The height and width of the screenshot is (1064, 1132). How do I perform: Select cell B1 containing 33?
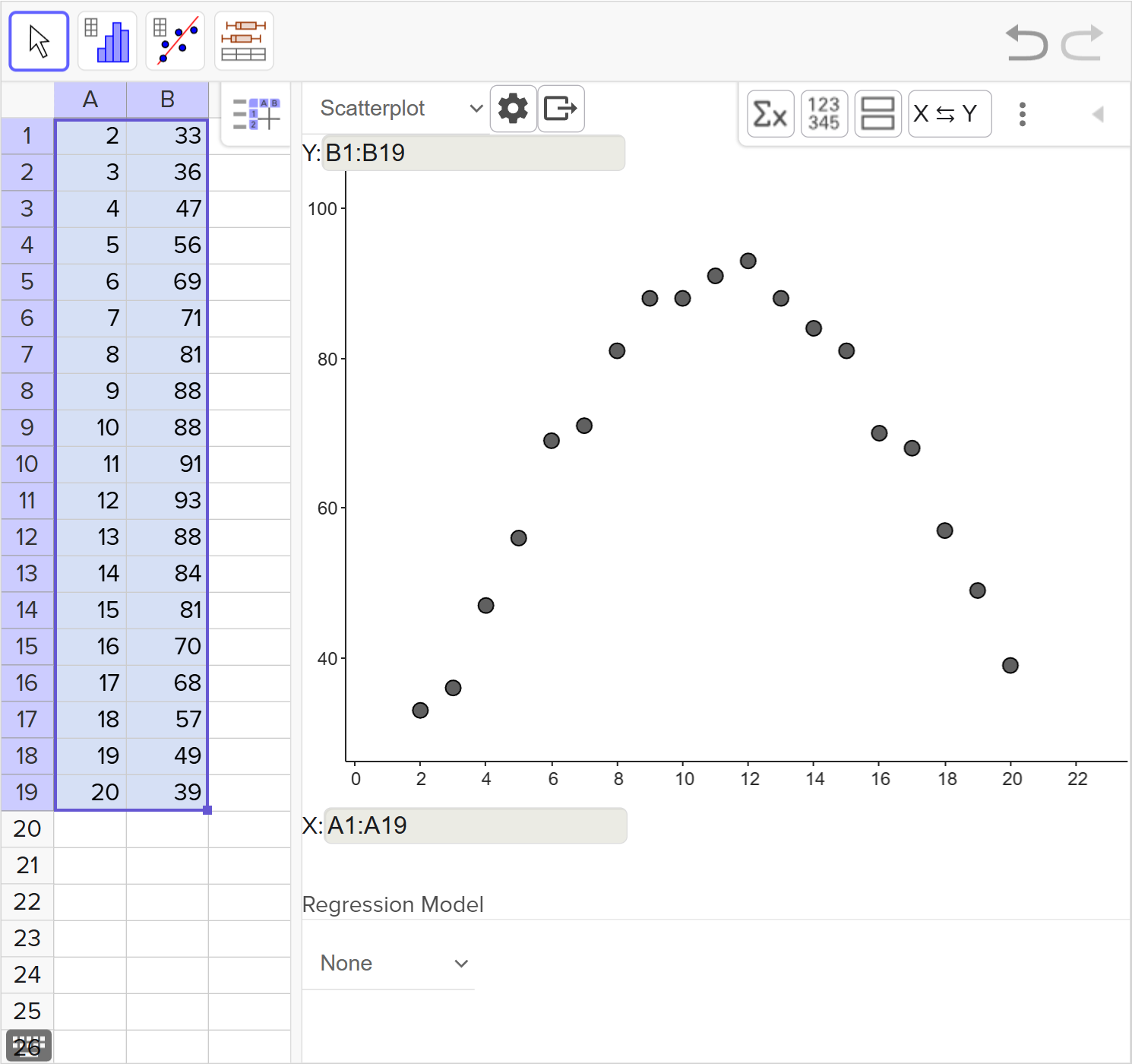pyautogui.click(x=167, y=136)
